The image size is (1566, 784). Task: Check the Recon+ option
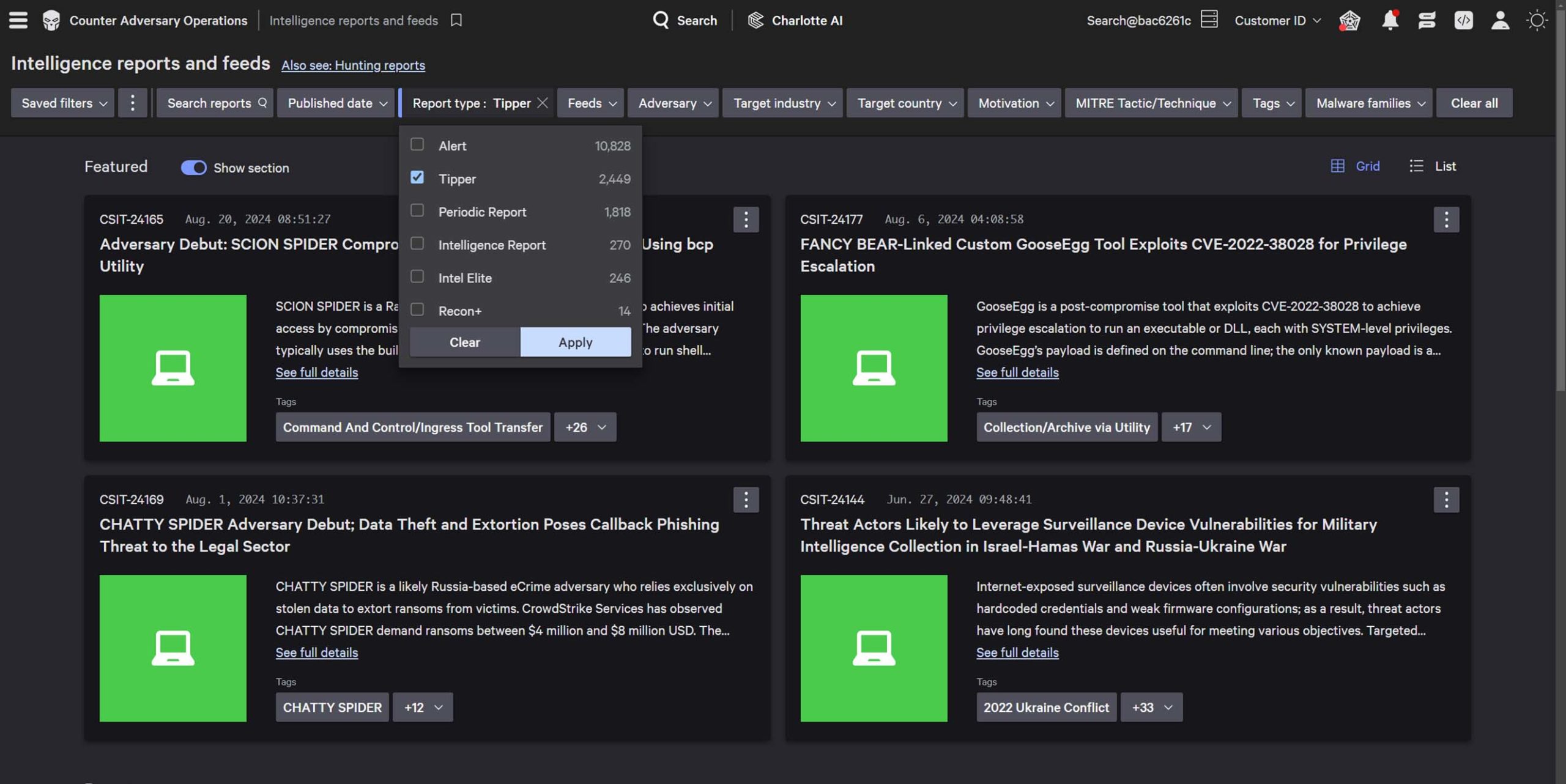point(417,309)
